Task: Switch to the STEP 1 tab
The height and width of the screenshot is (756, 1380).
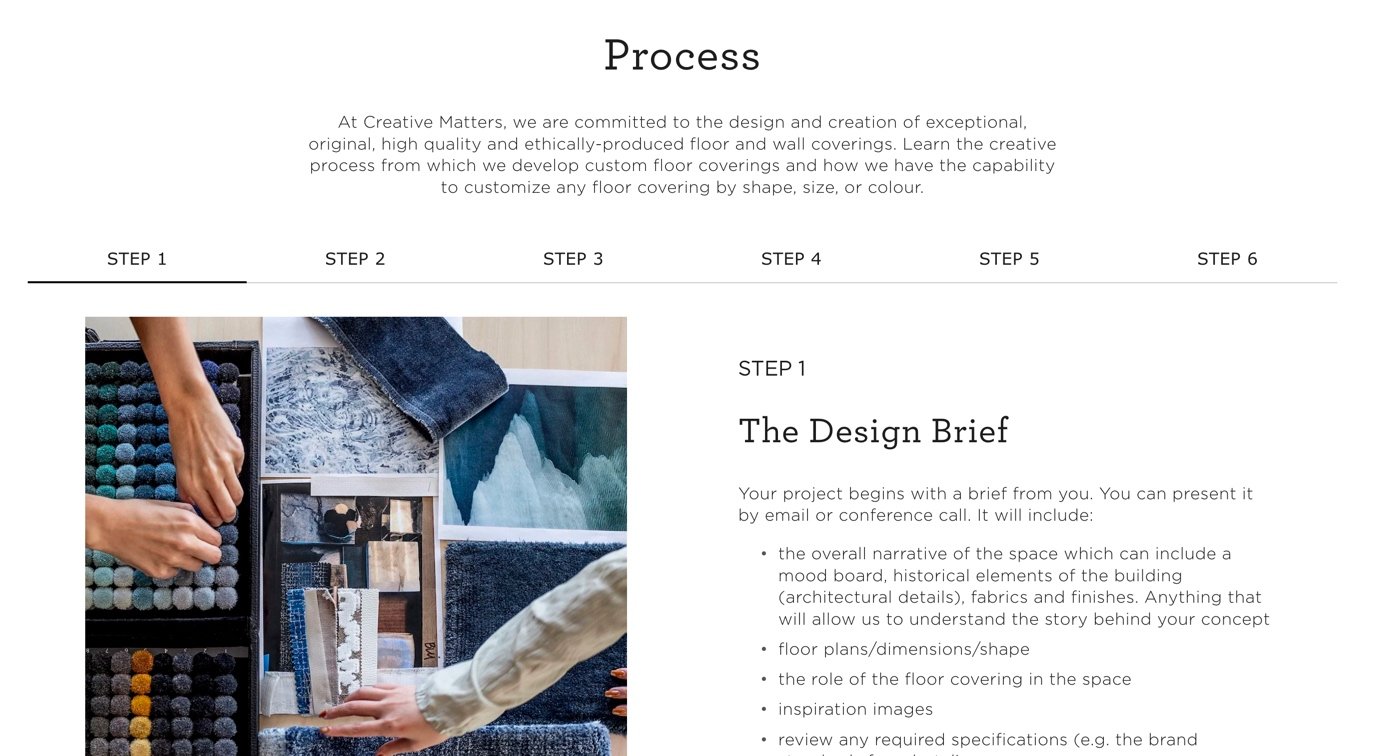Action: 137,259
